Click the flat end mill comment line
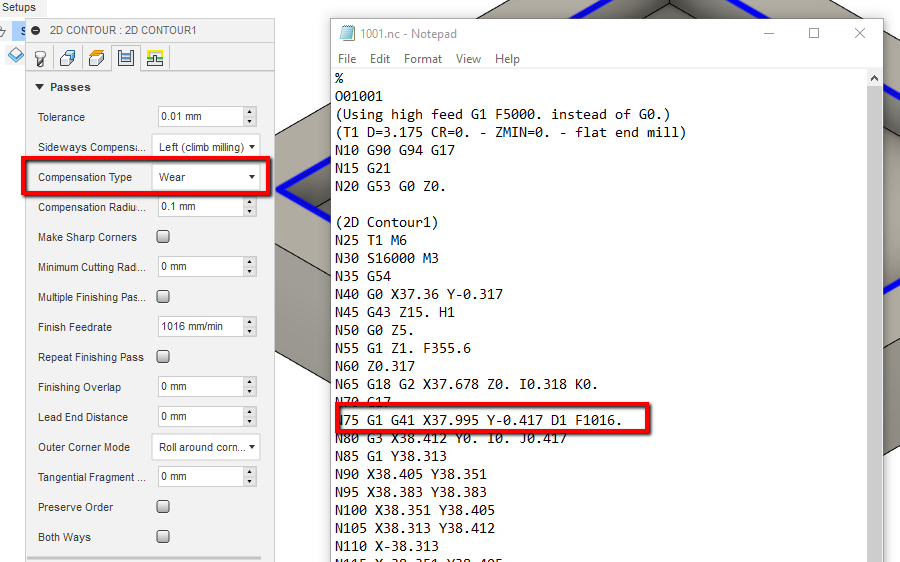 (x=511, y=132)
